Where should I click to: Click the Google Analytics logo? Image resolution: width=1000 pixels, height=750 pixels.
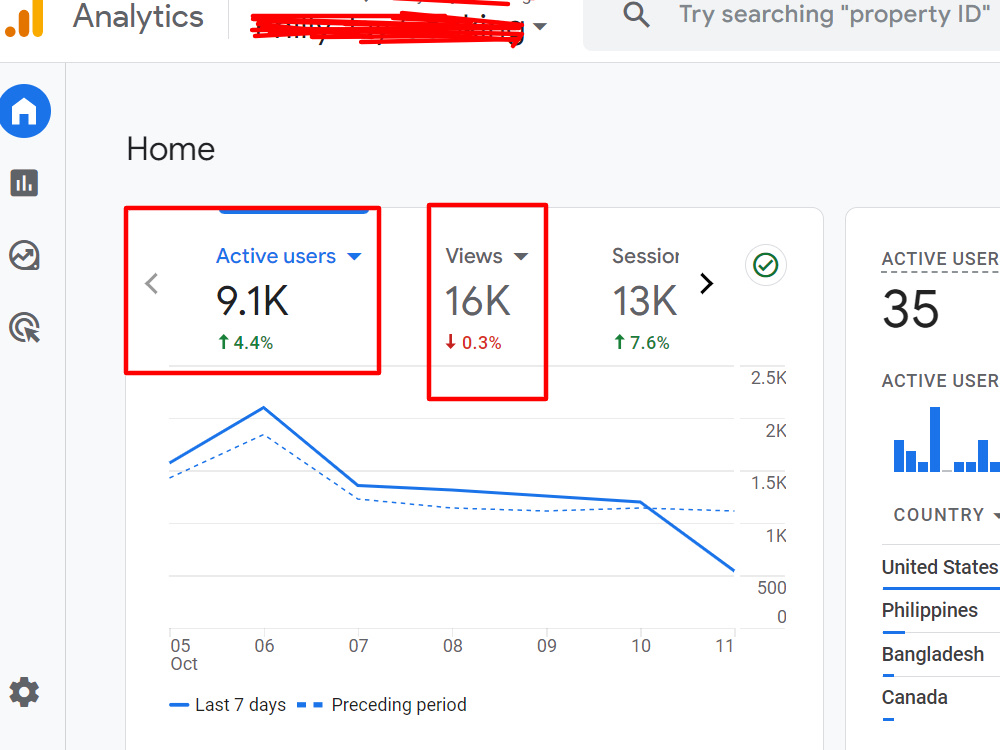pyautogui.click(x=24, y=18)
